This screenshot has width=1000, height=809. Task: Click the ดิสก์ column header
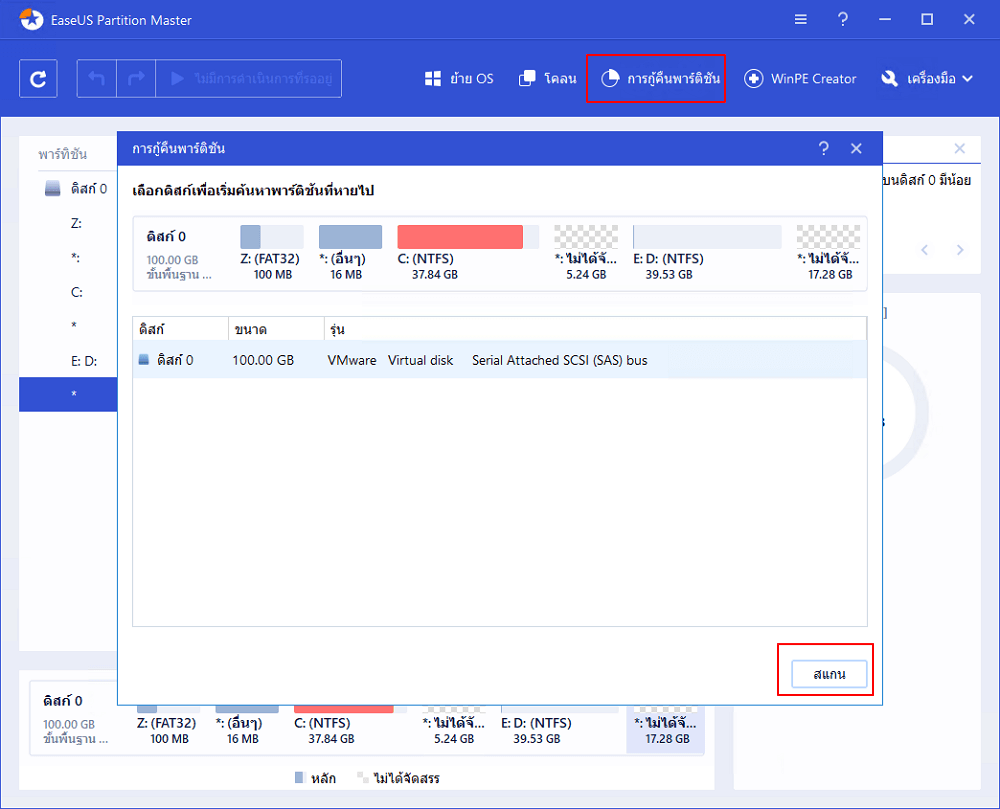180,330
